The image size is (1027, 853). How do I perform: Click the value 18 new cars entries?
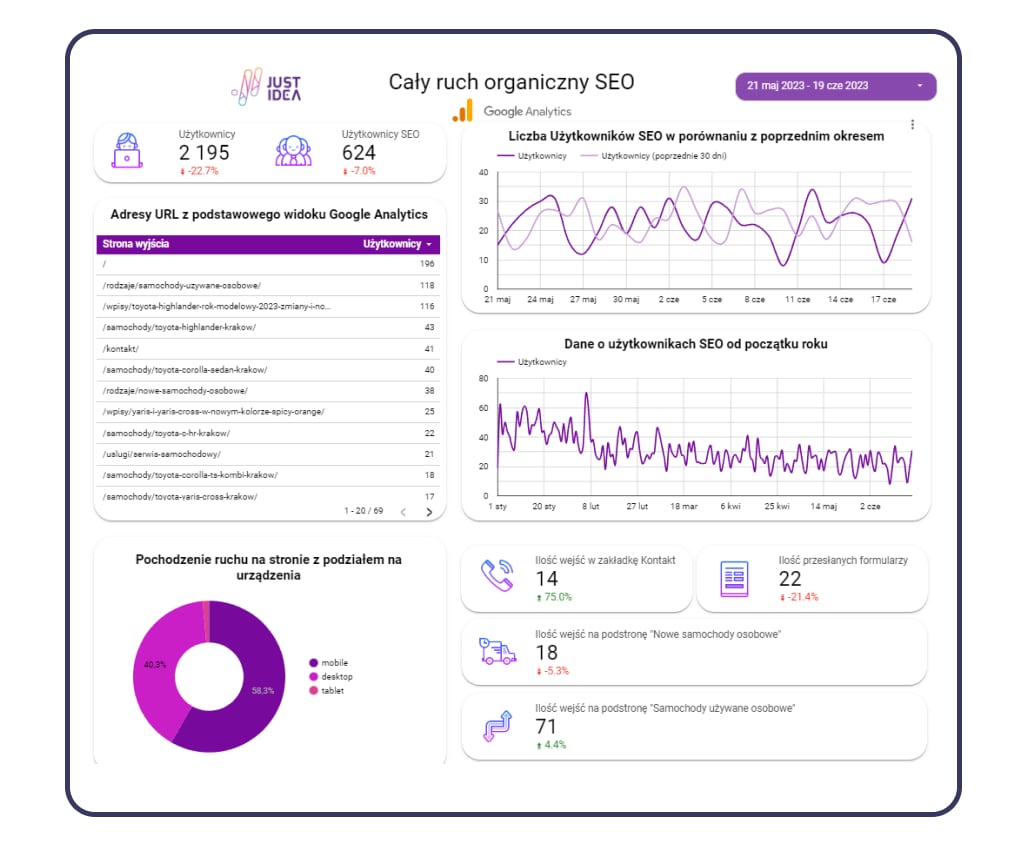546,653
